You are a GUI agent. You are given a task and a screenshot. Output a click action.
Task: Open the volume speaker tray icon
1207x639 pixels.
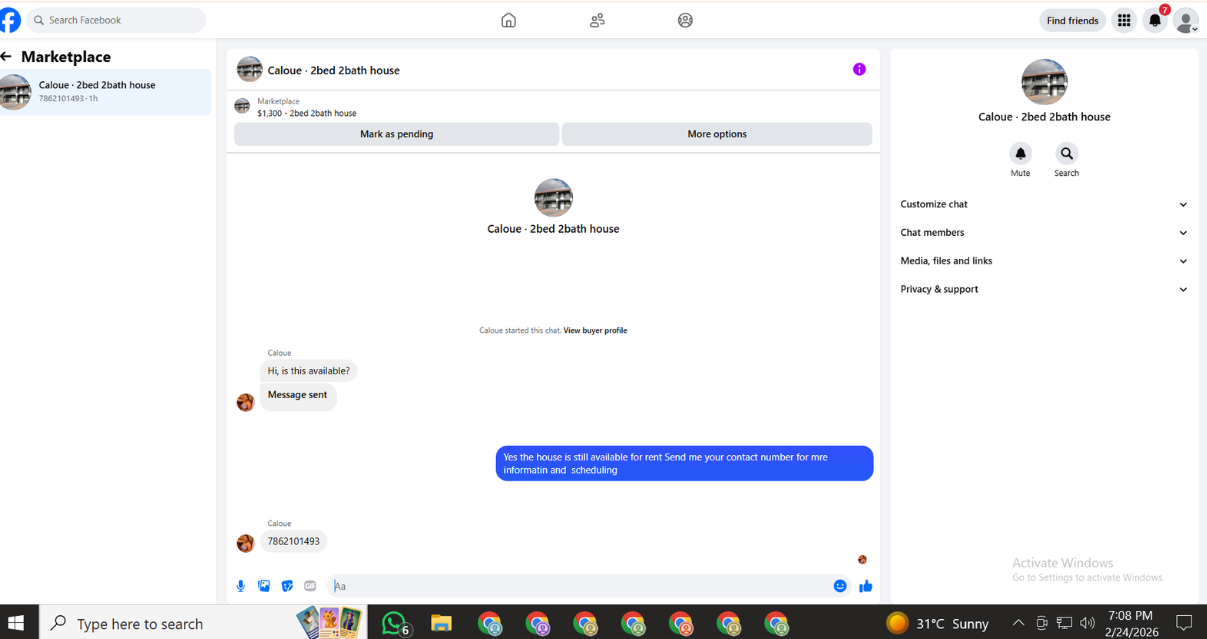(x=1087, y=623)
